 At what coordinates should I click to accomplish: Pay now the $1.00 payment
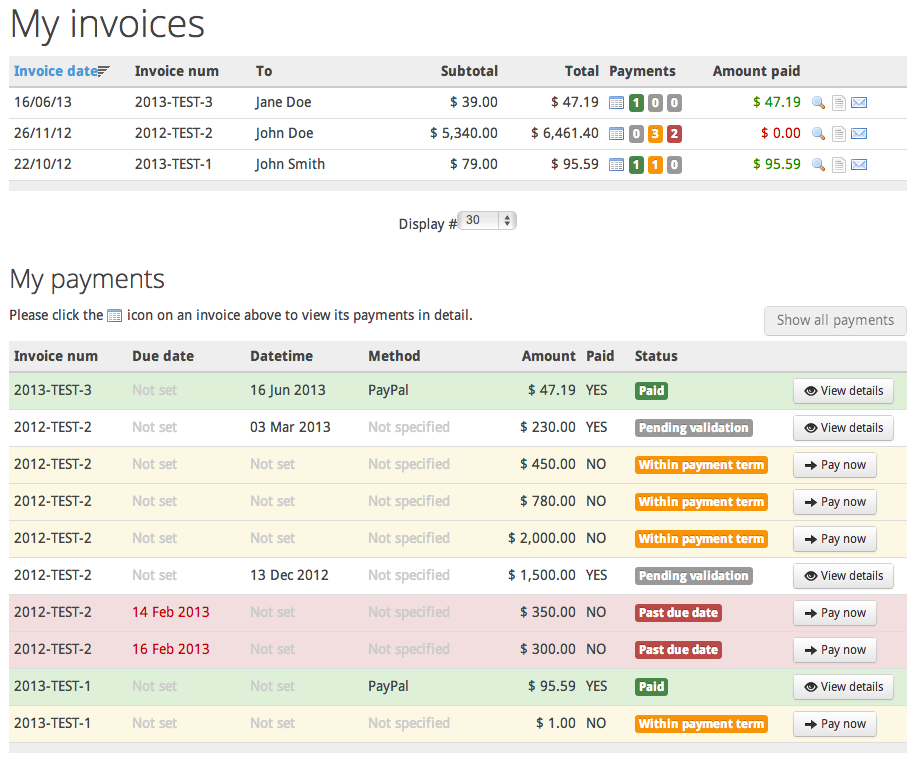[x=835, y=724]
